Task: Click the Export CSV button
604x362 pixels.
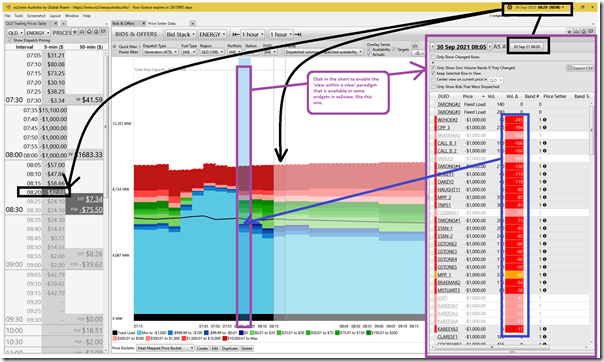Action: 580,68
